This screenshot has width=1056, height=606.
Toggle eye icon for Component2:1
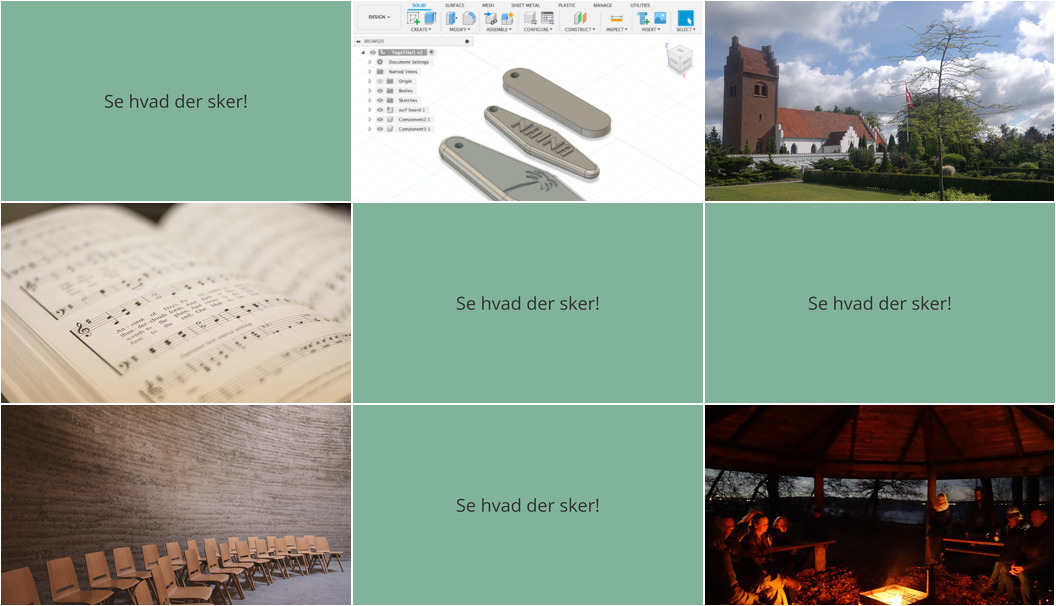coord(380,119)
